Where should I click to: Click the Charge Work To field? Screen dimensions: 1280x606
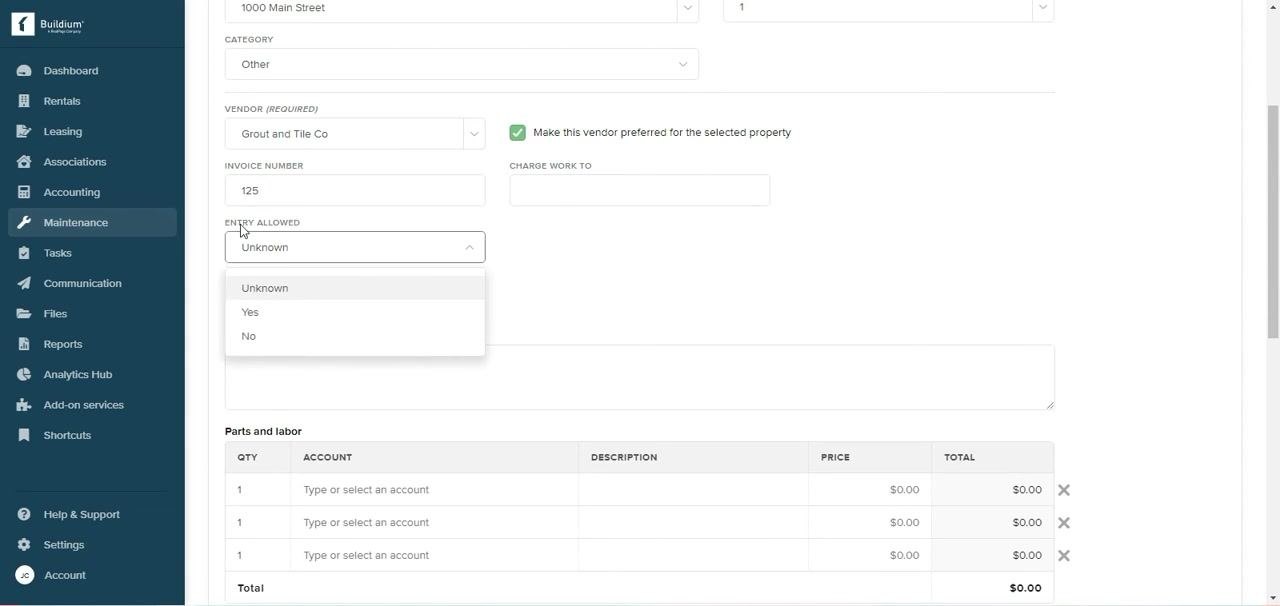click(x=639, y=190)
